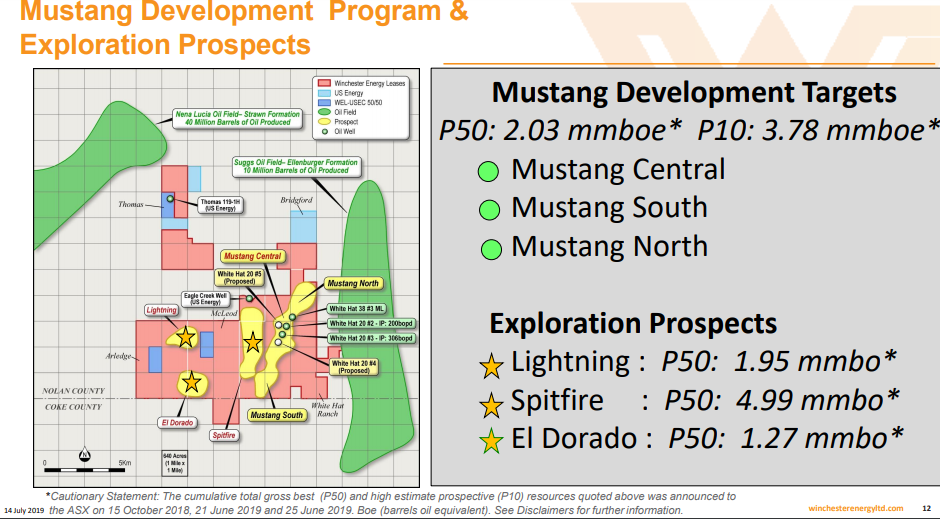940x519 pixels.
Task: Select the star icon beside Lightning P50 text
Action: (491, 366)
